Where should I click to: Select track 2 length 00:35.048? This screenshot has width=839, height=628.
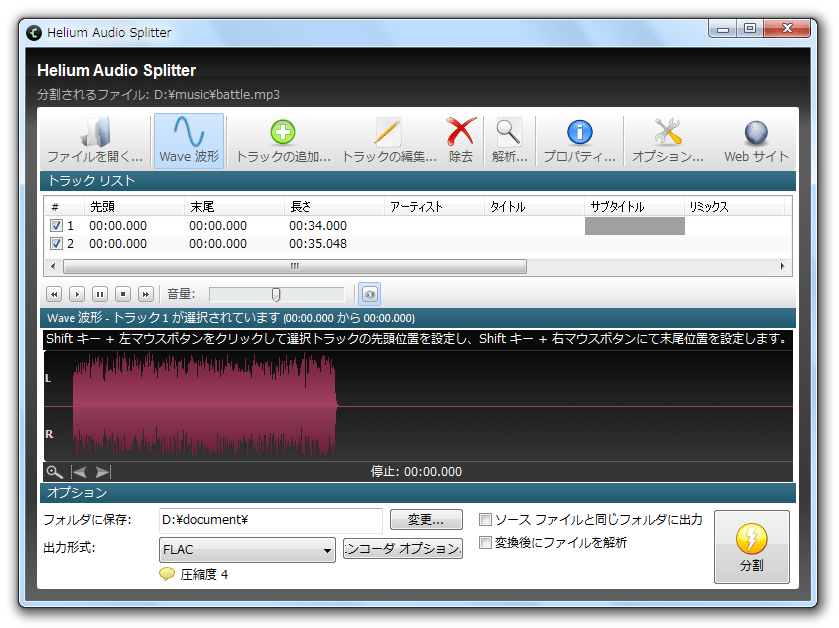click(x=318, y=244)
